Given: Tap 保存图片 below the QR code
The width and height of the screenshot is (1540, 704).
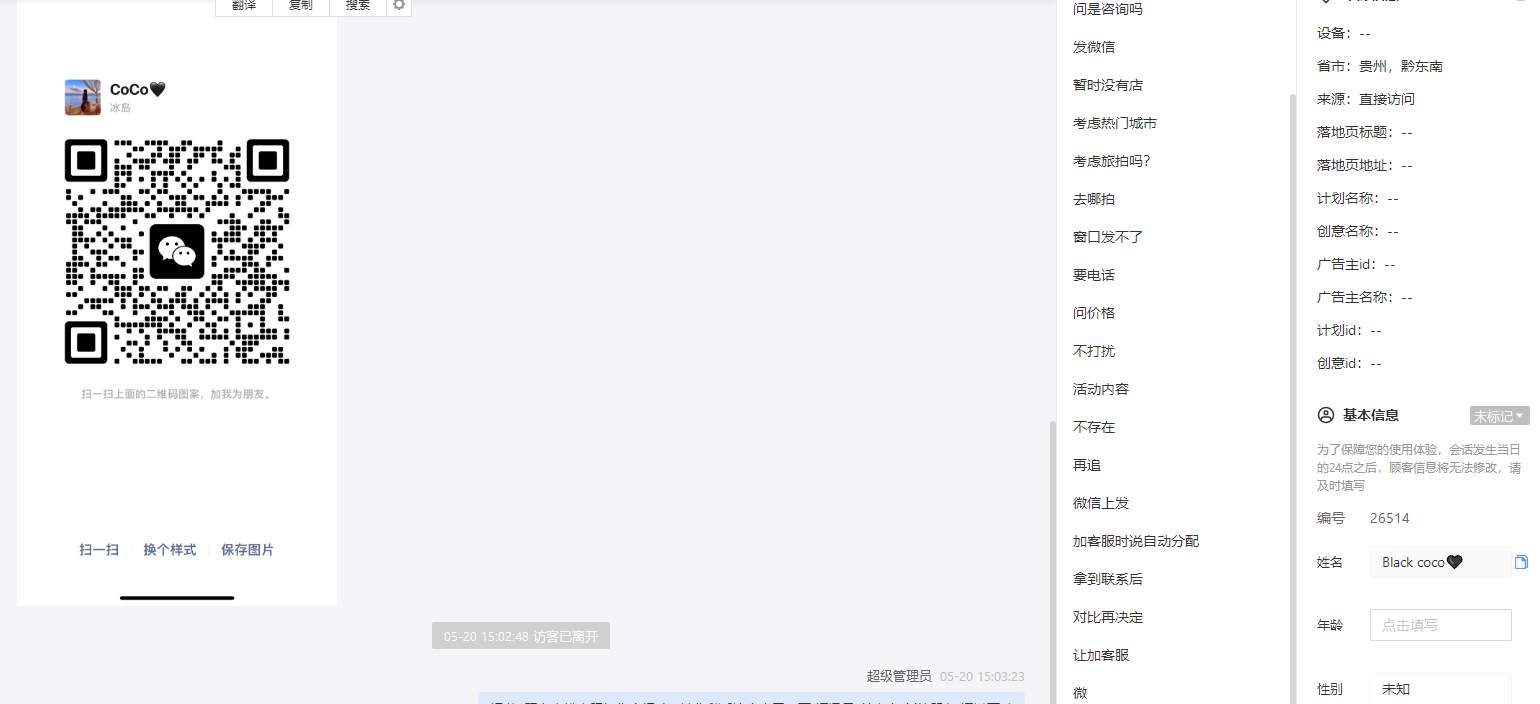Looking at the screenshot, I should [247, 550].
